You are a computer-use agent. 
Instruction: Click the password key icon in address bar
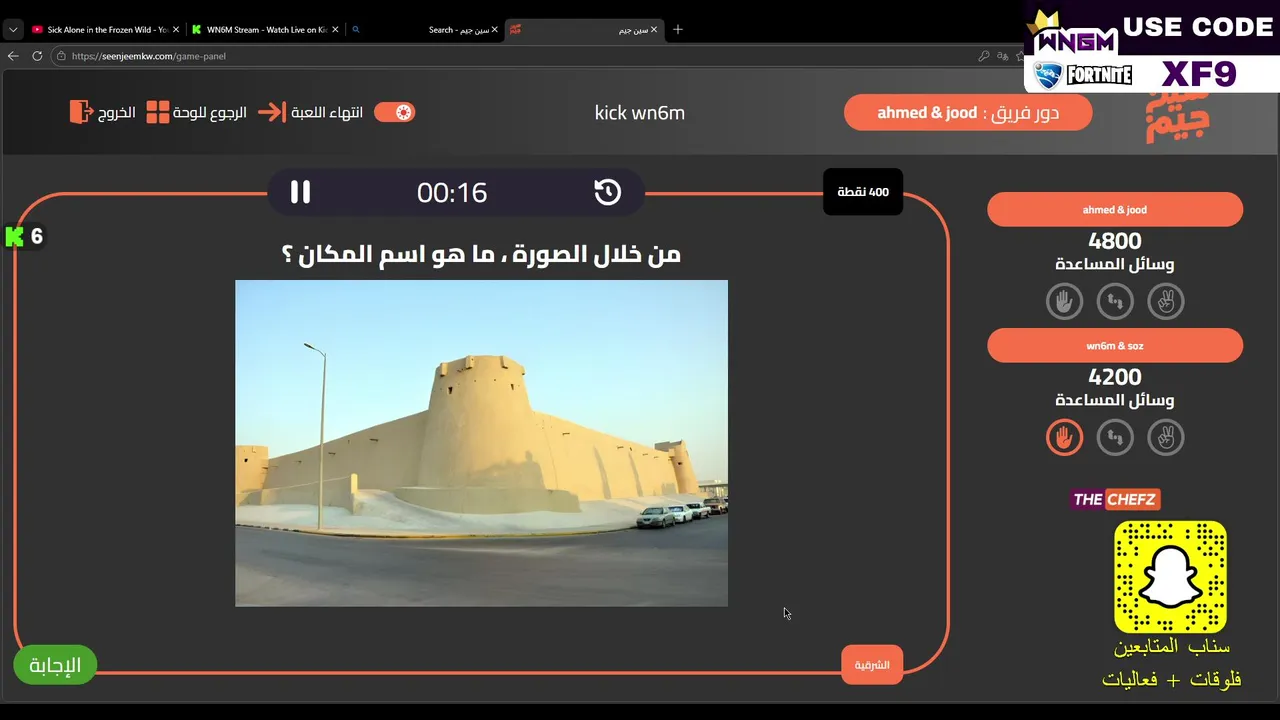pos(984,56)
